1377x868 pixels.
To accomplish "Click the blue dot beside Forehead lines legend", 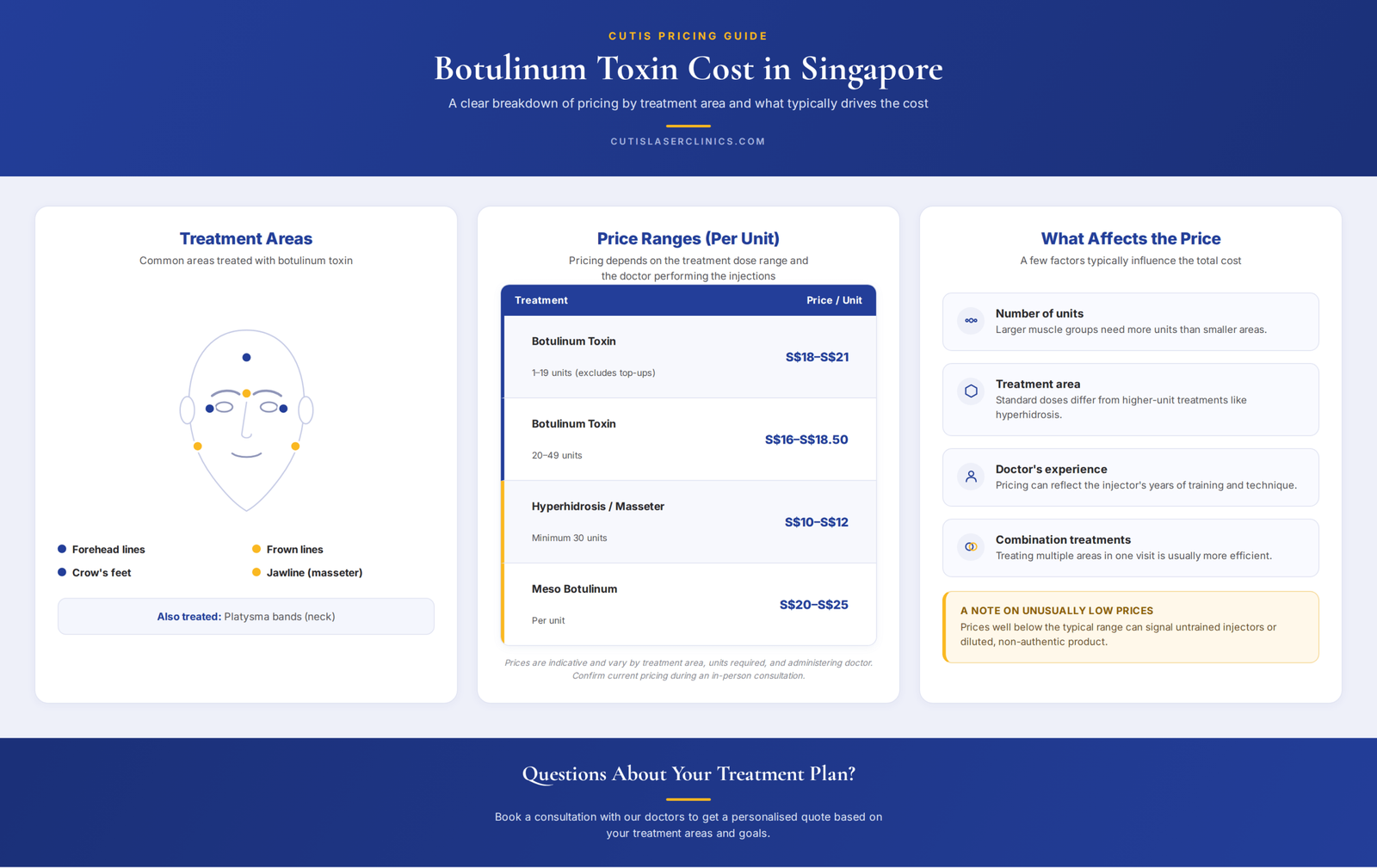I will tap(62, 549).
